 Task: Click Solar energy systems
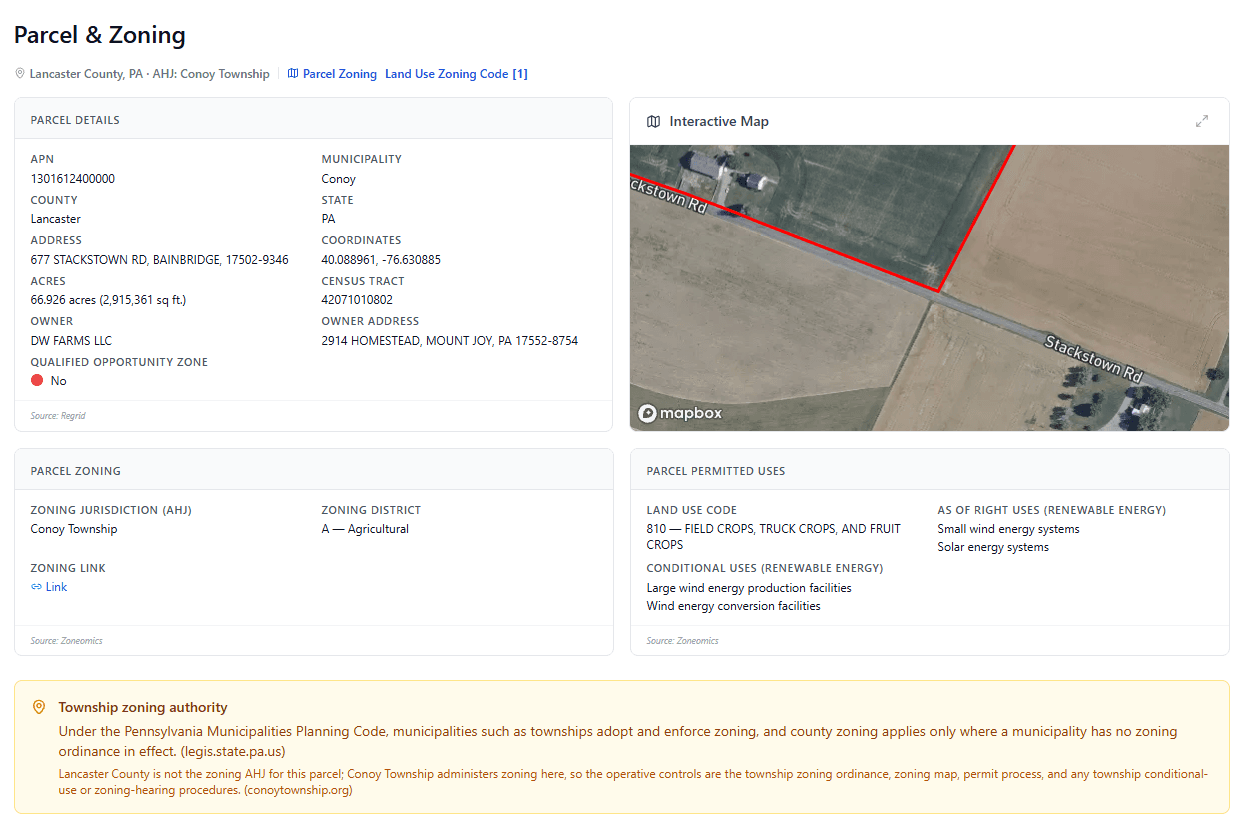(993, 547)
